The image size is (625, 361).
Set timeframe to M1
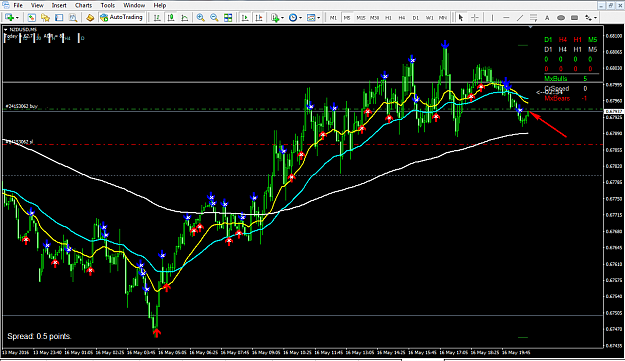(x=333, y=18)
